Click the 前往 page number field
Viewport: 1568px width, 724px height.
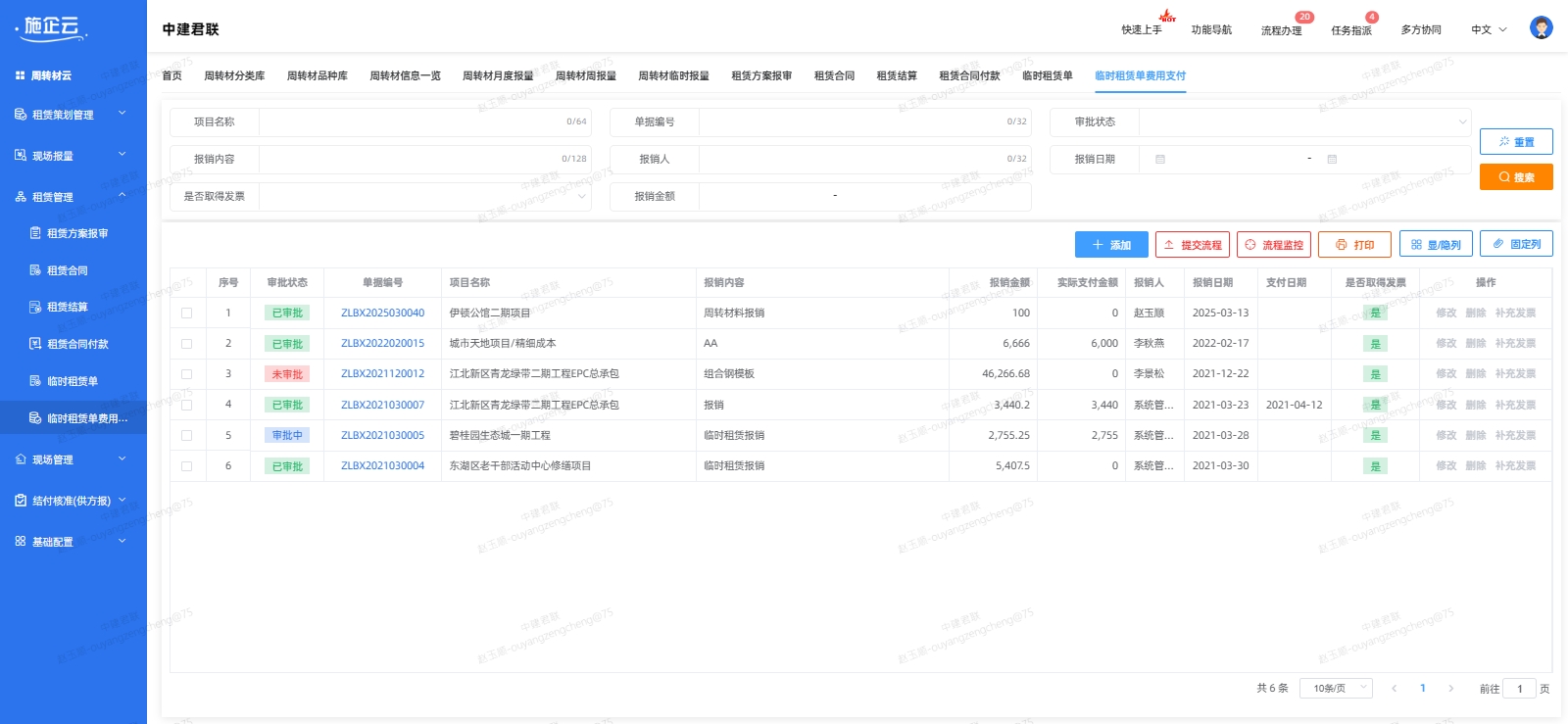1519,689
